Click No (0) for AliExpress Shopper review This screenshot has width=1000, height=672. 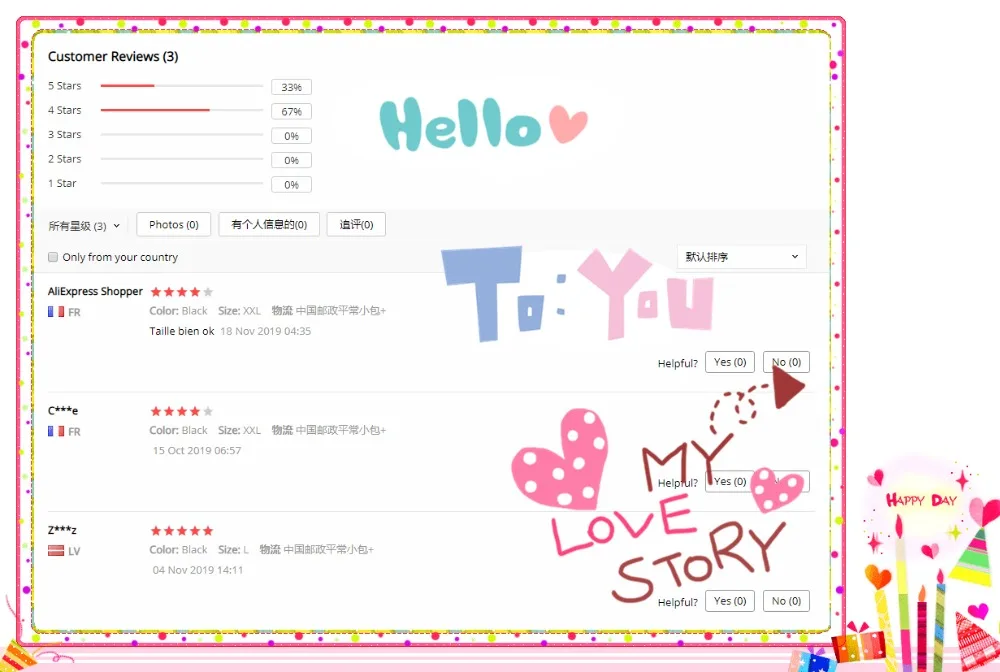786,362
